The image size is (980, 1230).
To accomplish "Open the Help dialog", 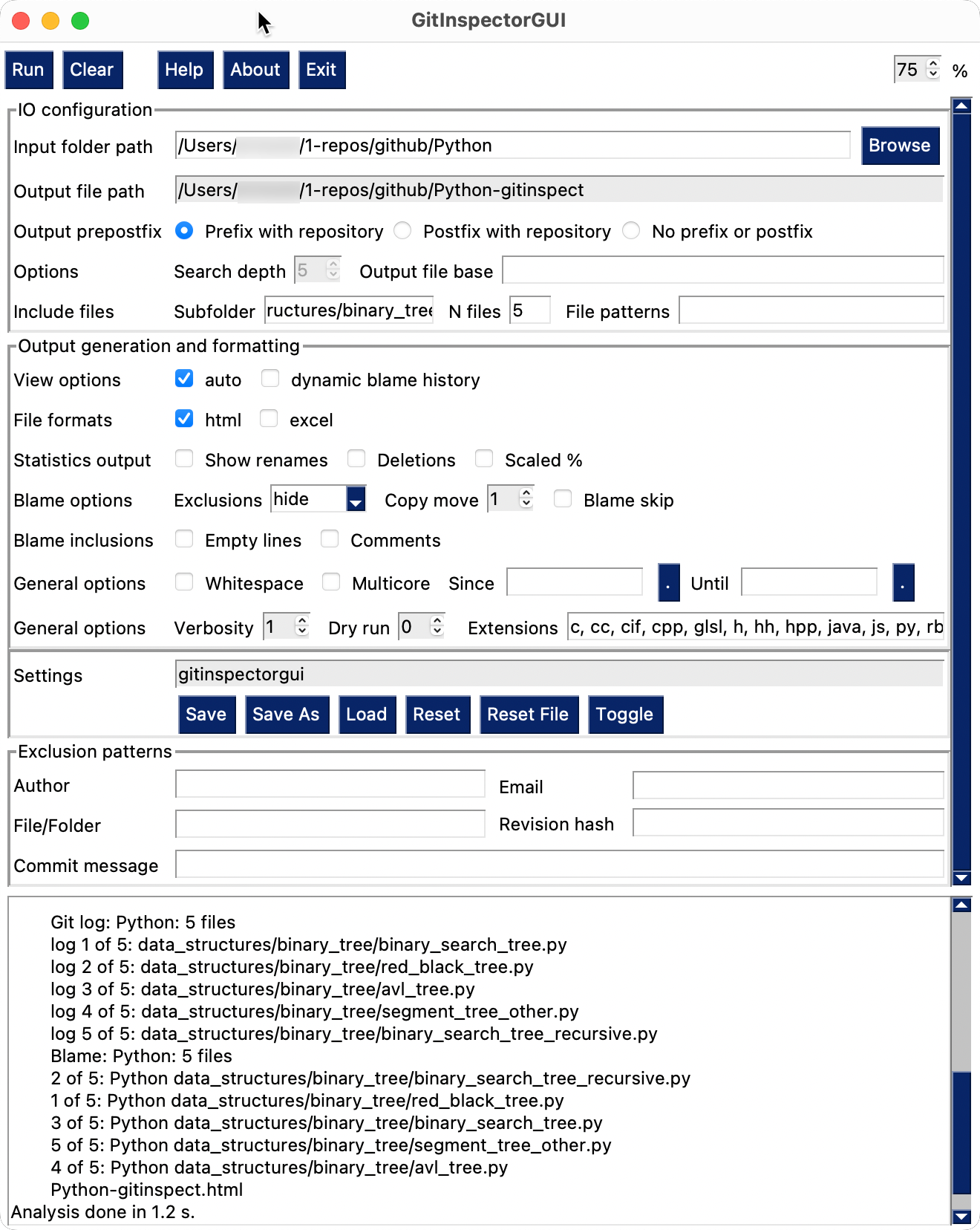I will [x=185, y=70].
